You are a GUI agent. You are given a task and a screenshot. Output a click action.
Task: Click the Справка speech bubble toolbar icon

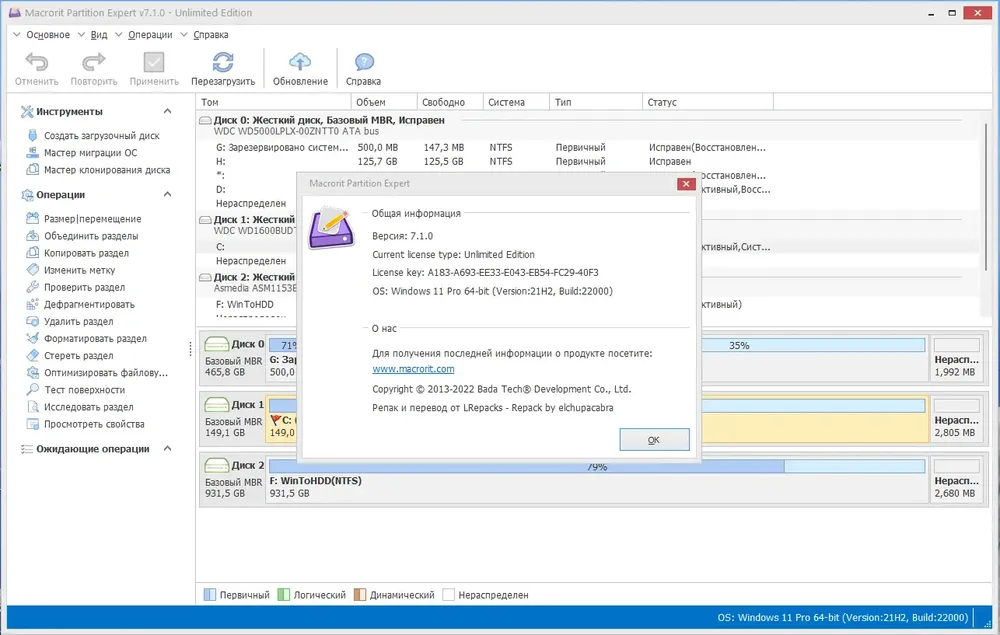(x=364, y=62)
